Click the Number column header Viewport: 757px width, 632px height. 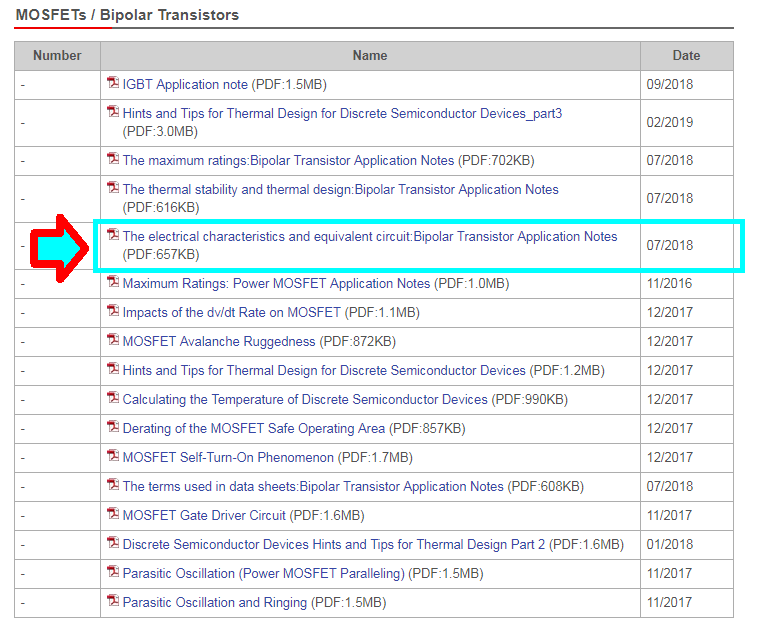coord(57,56)
